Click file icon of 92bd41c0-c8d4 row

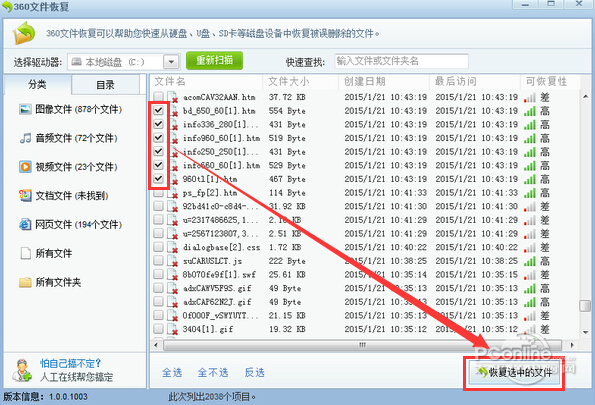173,206
